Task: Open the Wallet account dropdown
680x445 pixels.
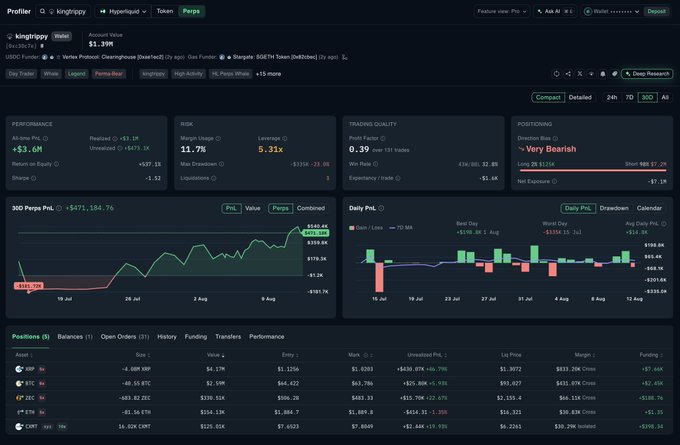Action: (x=611, y=11)
